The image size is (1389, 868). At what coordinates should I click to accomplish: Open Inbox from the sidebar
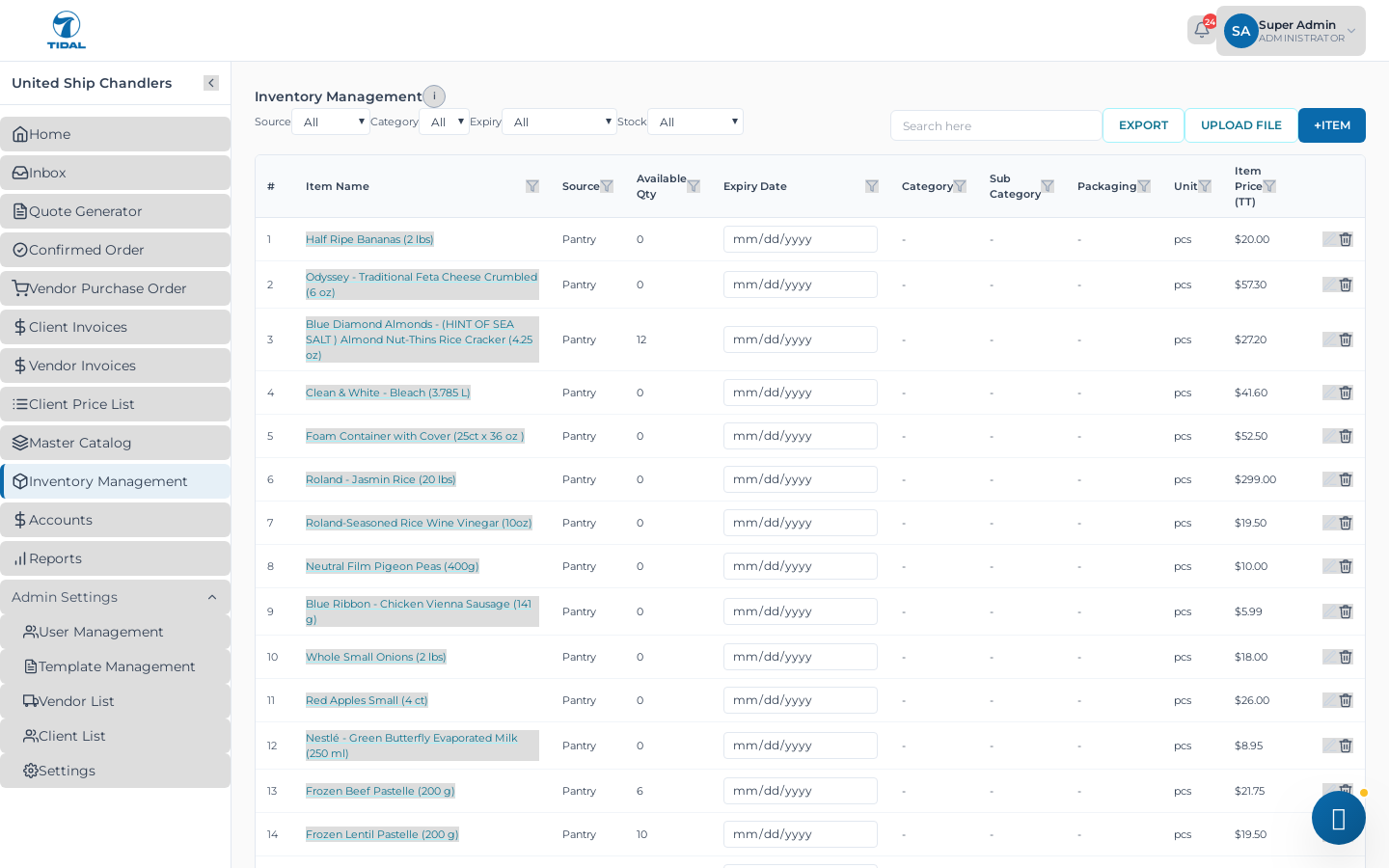pyautogui.click(x=115, y=173)
